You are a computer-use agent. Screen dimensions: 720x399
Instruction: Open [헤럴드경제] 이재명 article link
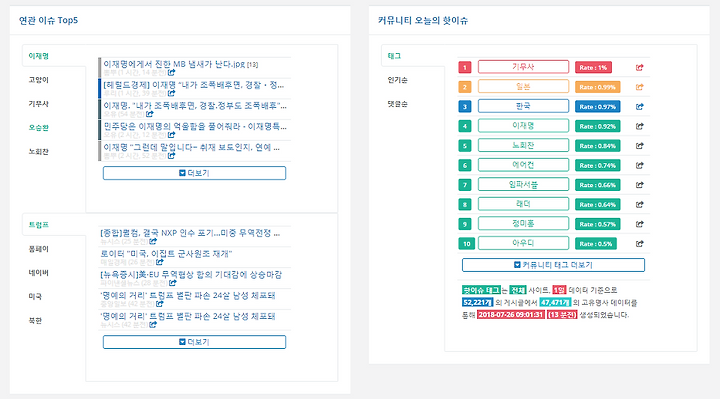193,85
